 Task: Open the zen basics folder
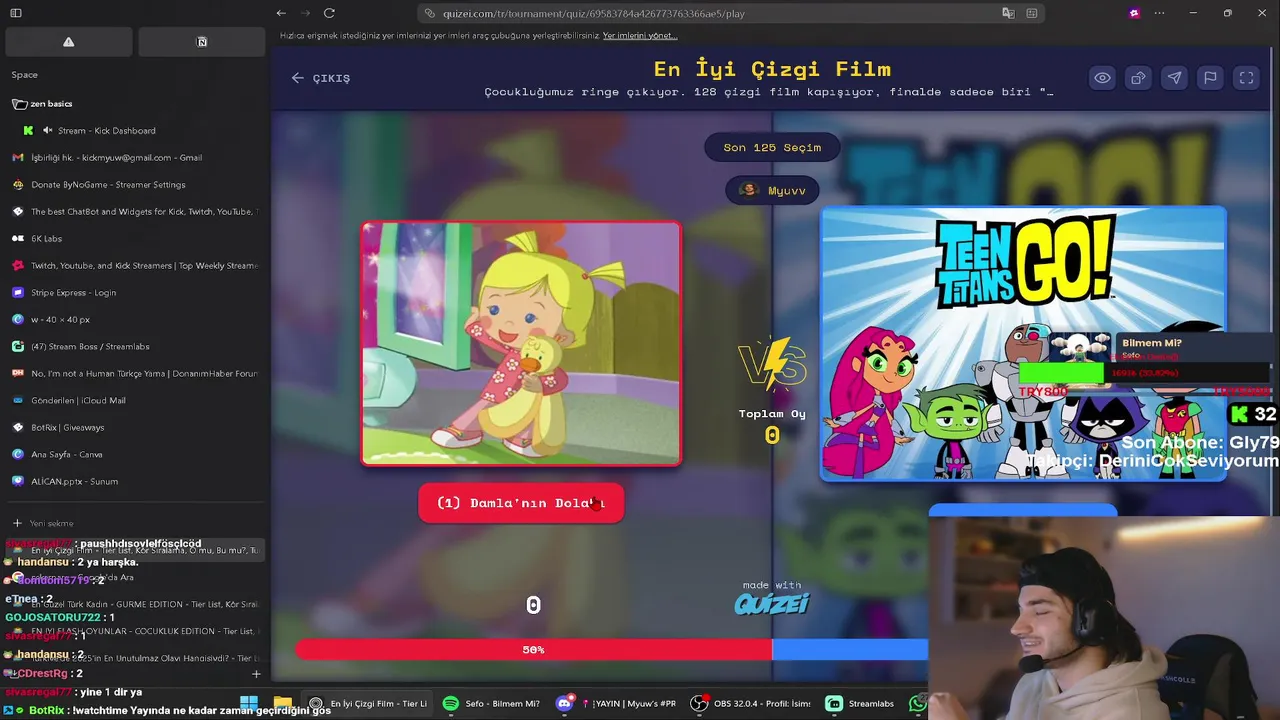click(x=42, y=103)
